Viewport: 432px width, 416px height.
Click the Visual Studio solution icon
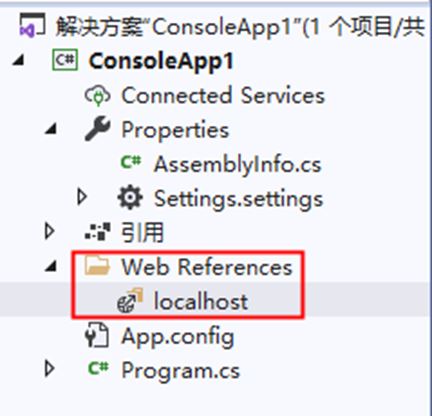(32, 25)
